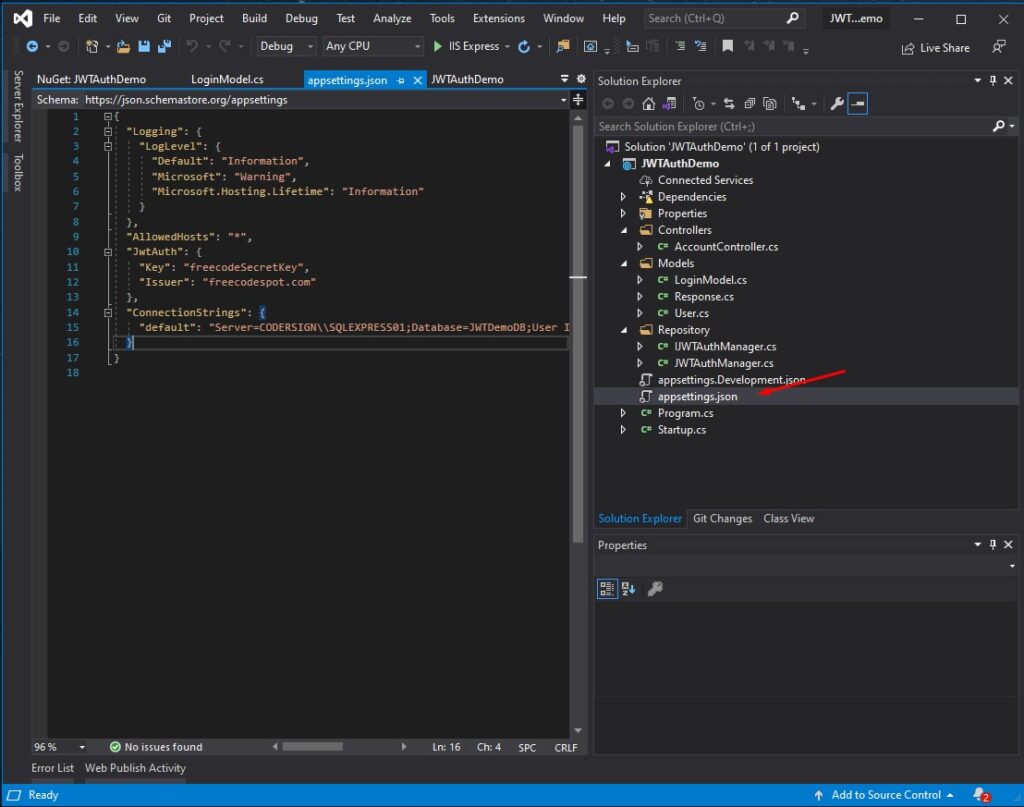Switch to the Class View tab

[788, 518]
